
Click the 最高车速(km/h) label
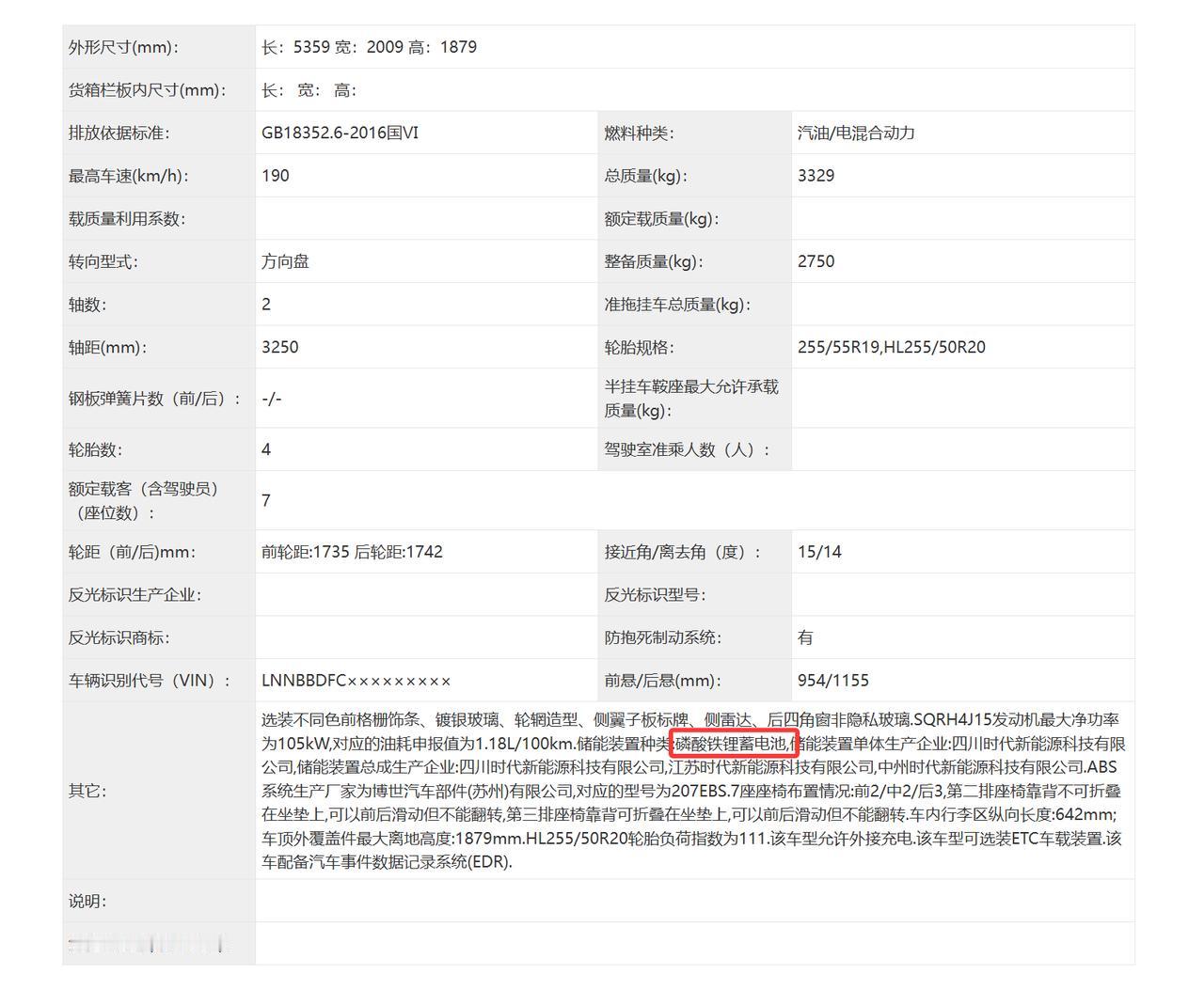[129, 176]
